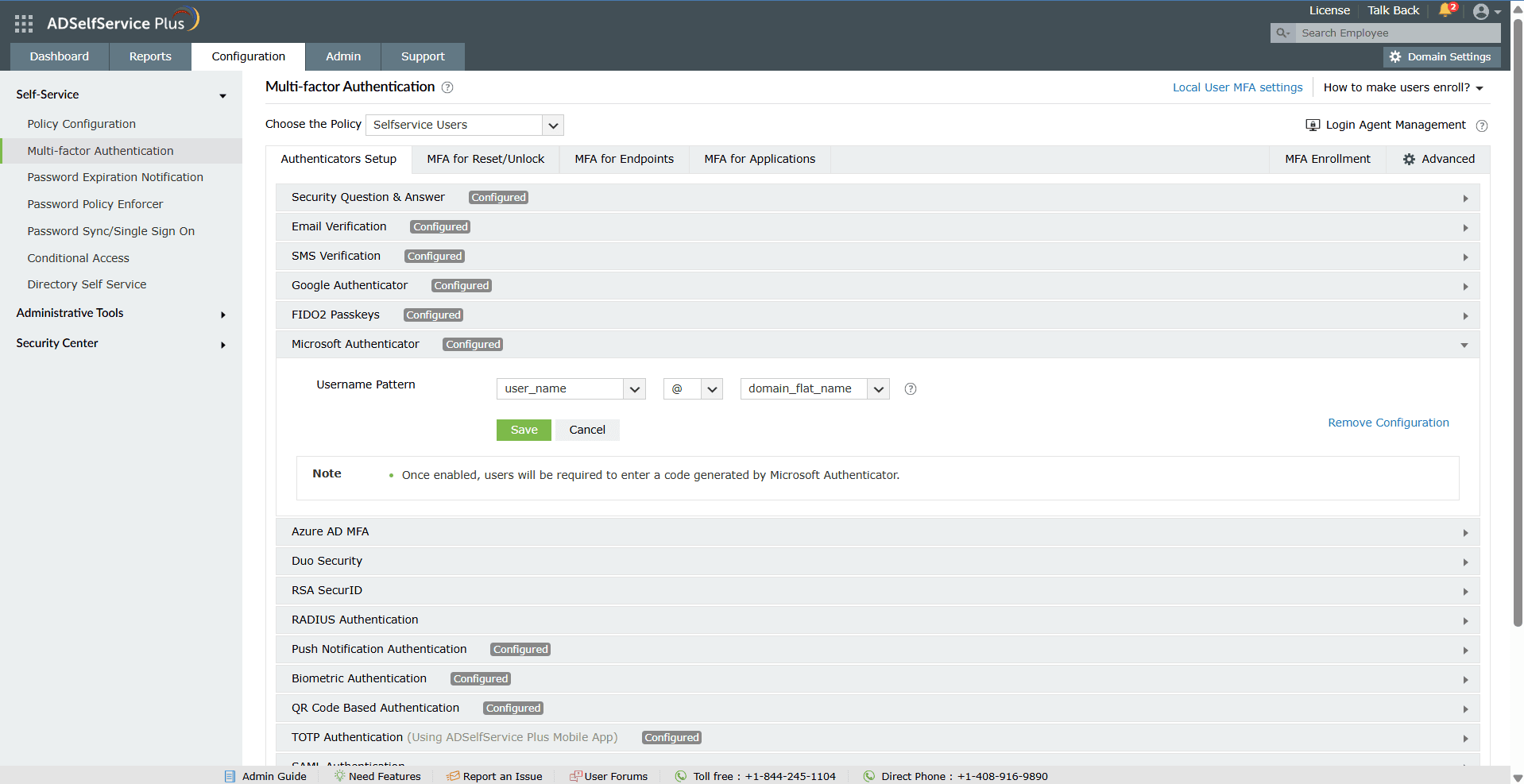Click the page vertical scrollbar thumb
This screenshot has height=784, width=1524.
click(1518, 322)
